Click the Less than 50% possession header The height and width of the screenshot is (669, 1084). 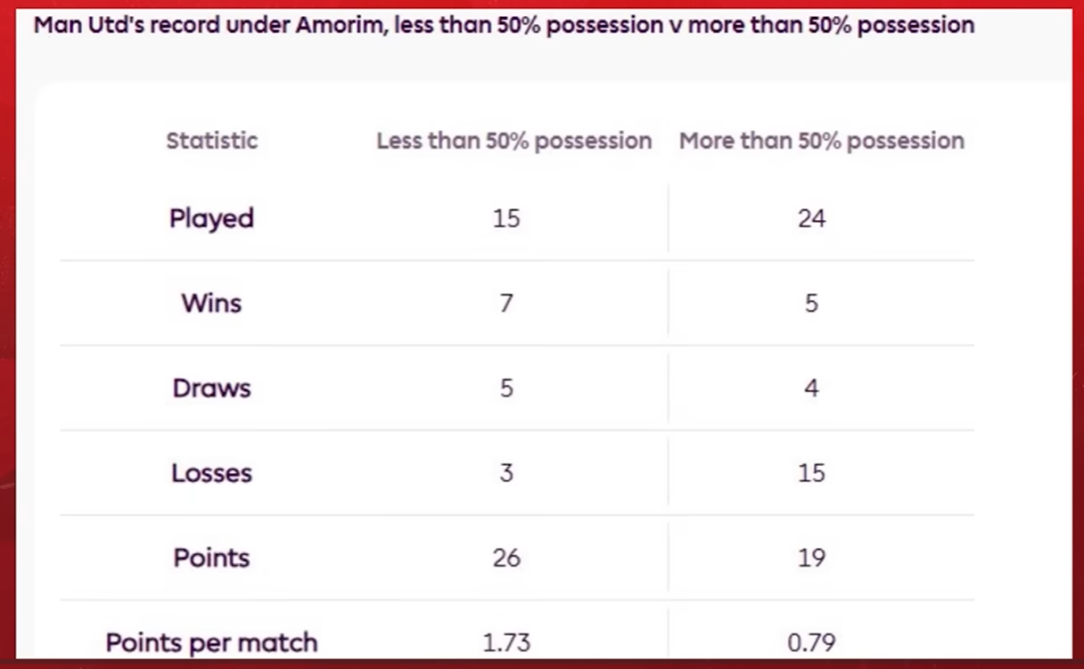[514, 141]
